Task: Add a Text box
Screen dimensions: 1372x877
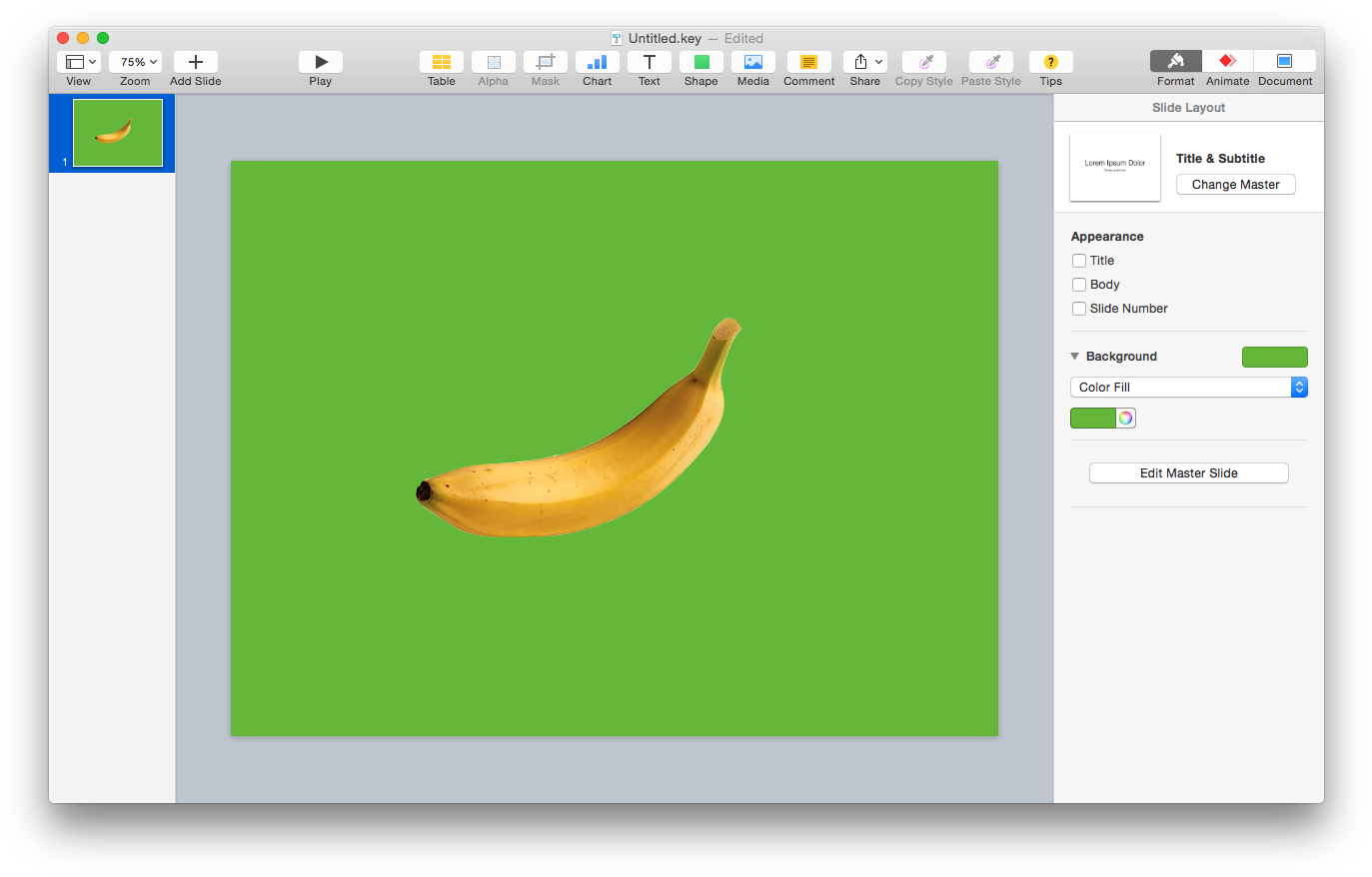Action: click(x=650, y=62)
